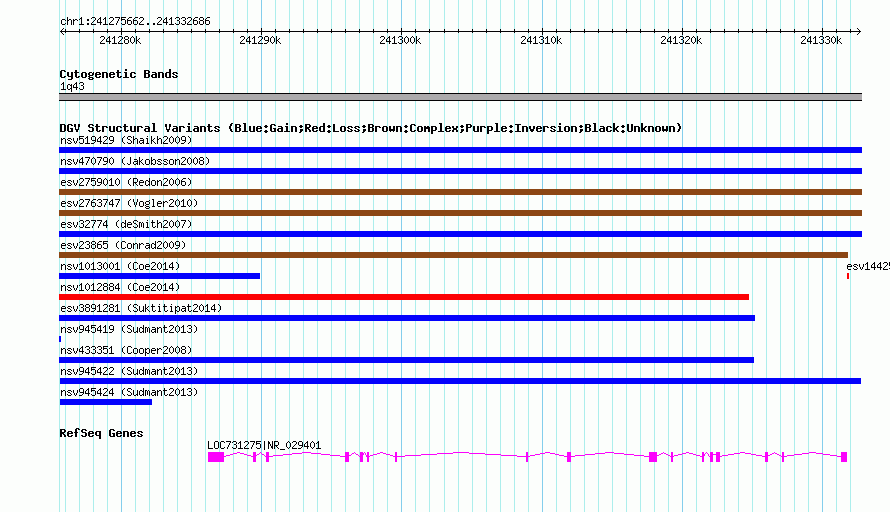
Task: Click the esv3891281 (Suktitipat2014) label
Action: 141,308
